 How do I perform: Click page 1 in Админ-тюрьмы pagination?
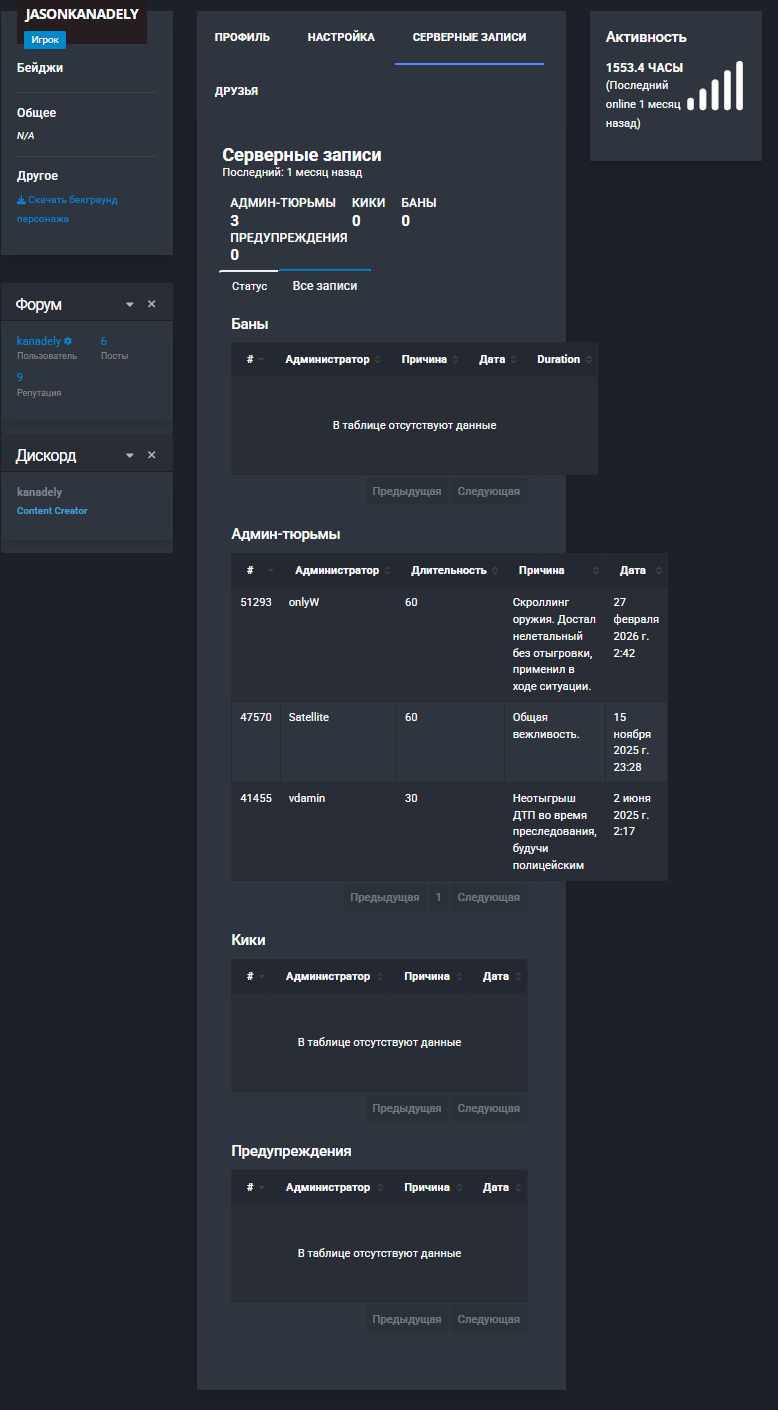tap(438, 897)
